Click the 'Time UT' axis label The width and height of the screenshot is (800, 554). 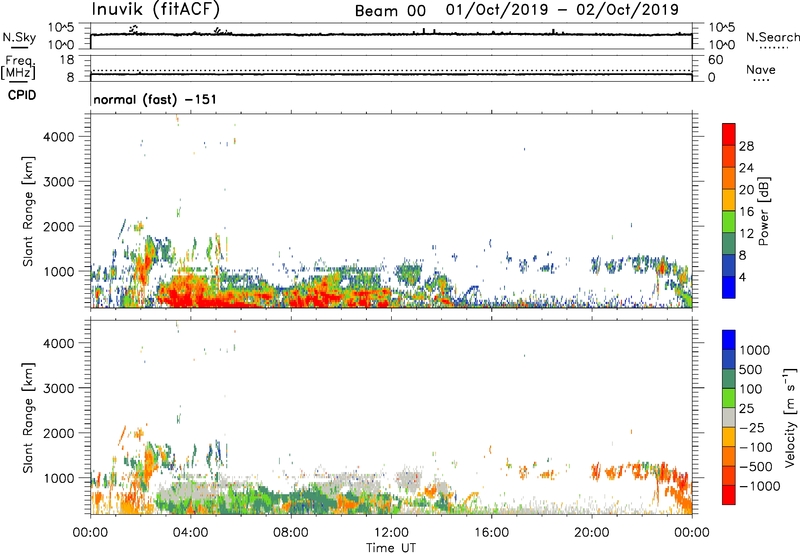pyautogui.click(x=391, y=548)
